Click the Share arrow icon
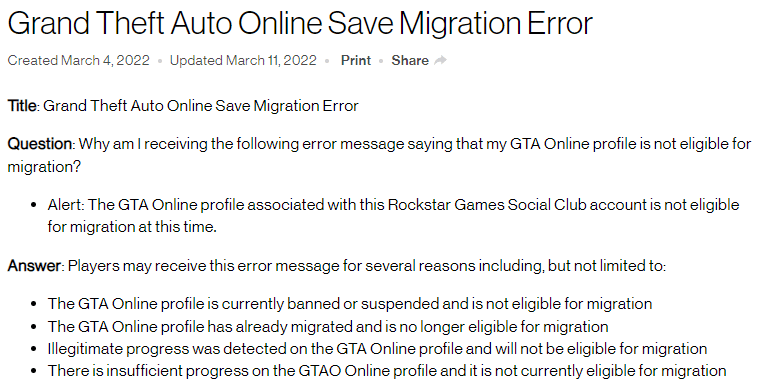 click(x=440, y=60)
